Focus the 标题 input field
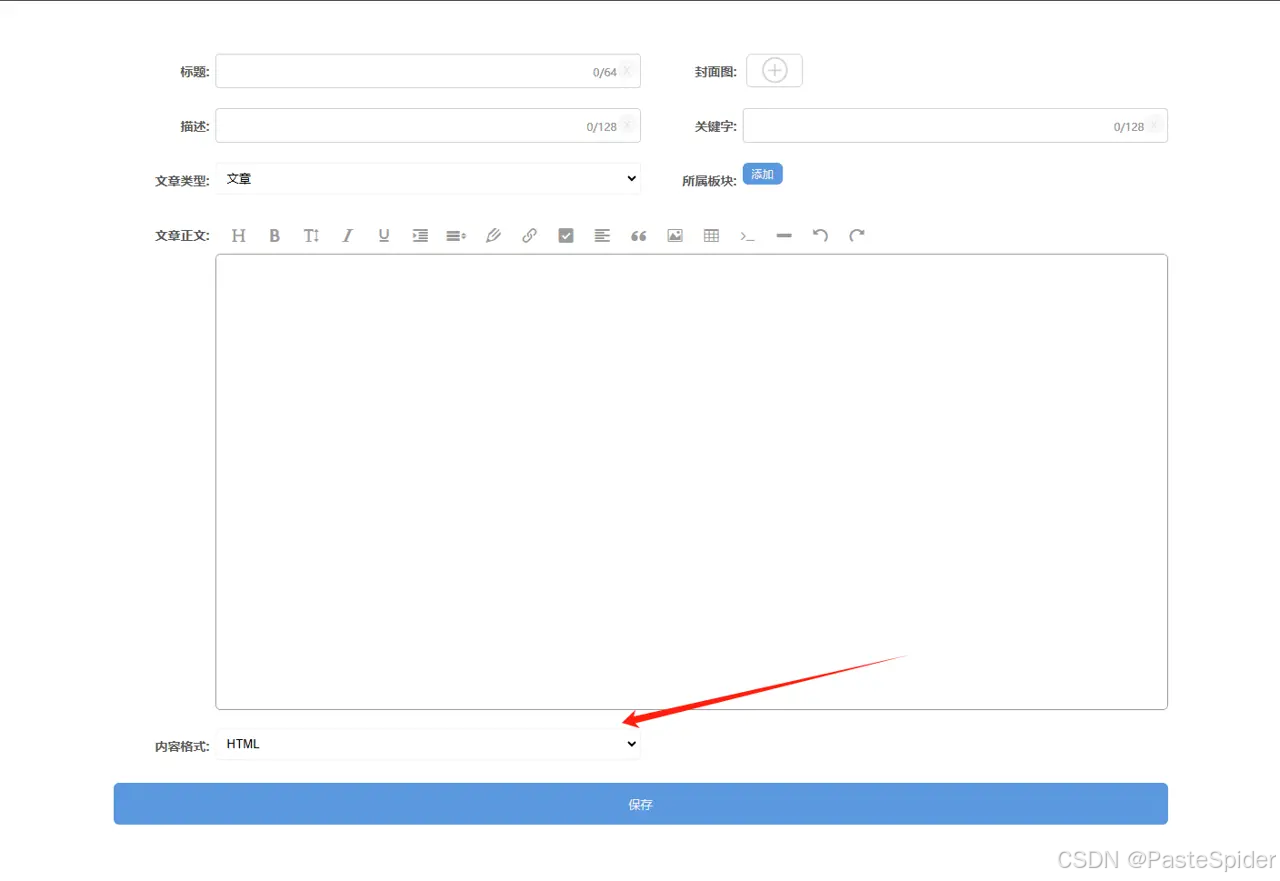 coord(428,71)
